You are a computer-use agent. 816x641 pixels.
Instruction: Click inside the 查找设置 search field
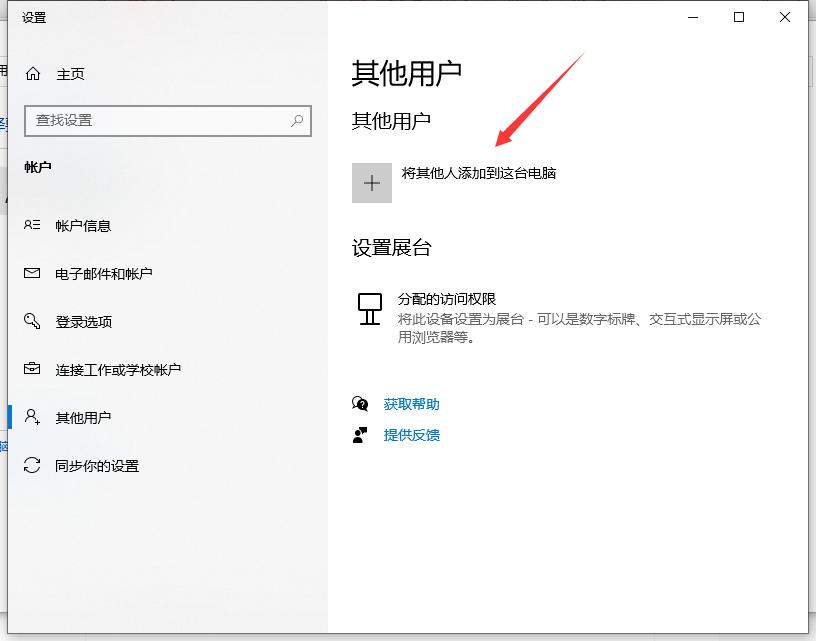[x=150, y=121]
